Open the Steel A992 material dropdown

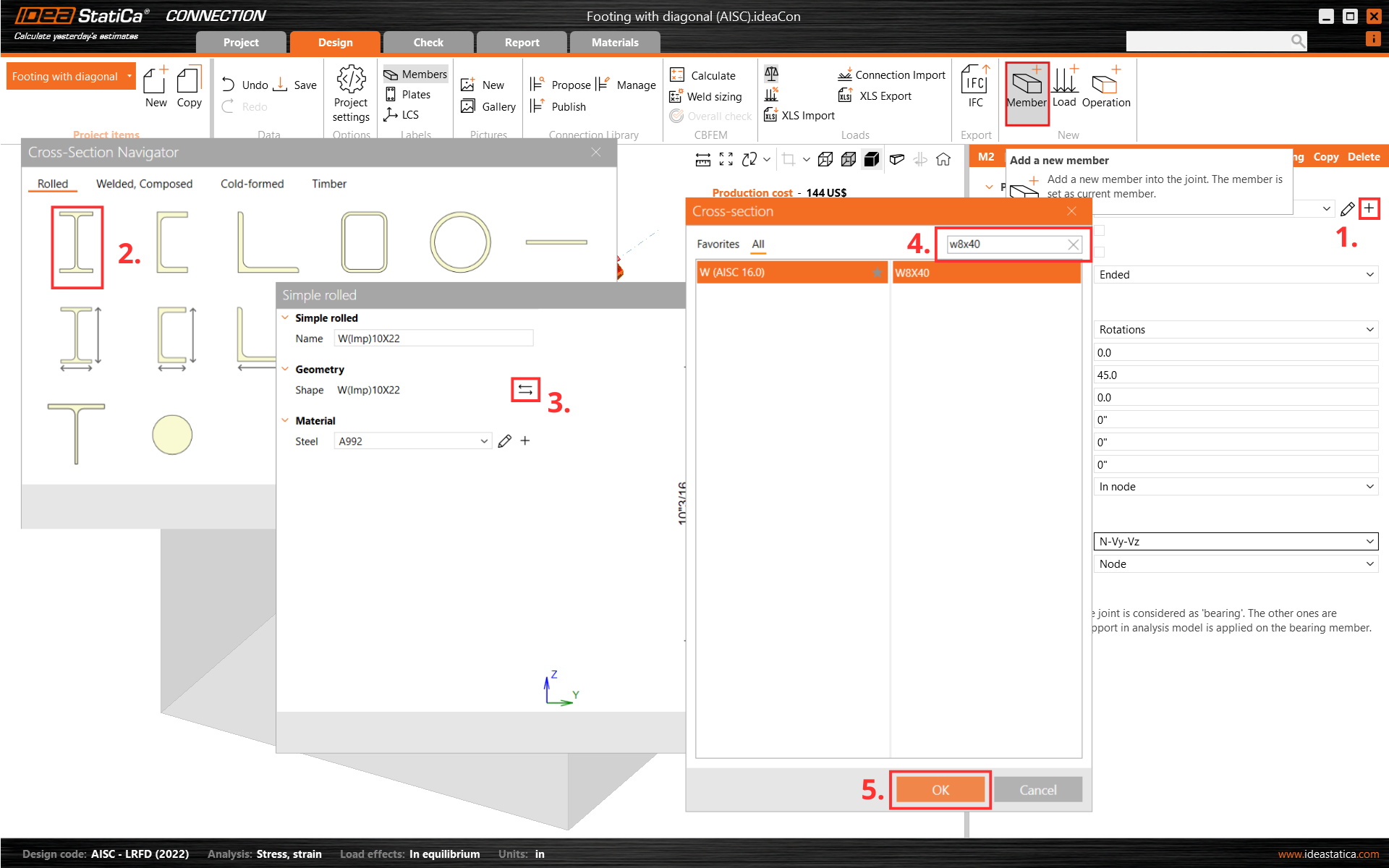pyautogui.click(x=484, y=441)
